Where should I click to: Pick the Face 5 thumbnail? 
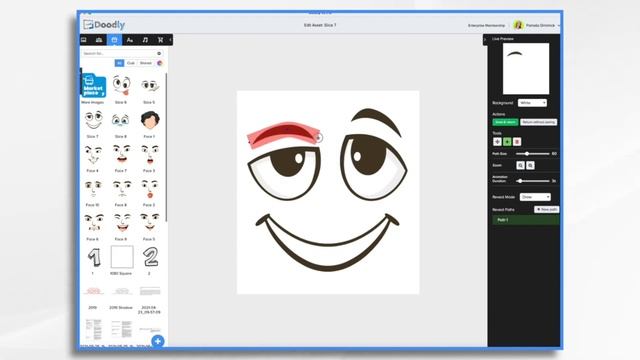(149, 223)
